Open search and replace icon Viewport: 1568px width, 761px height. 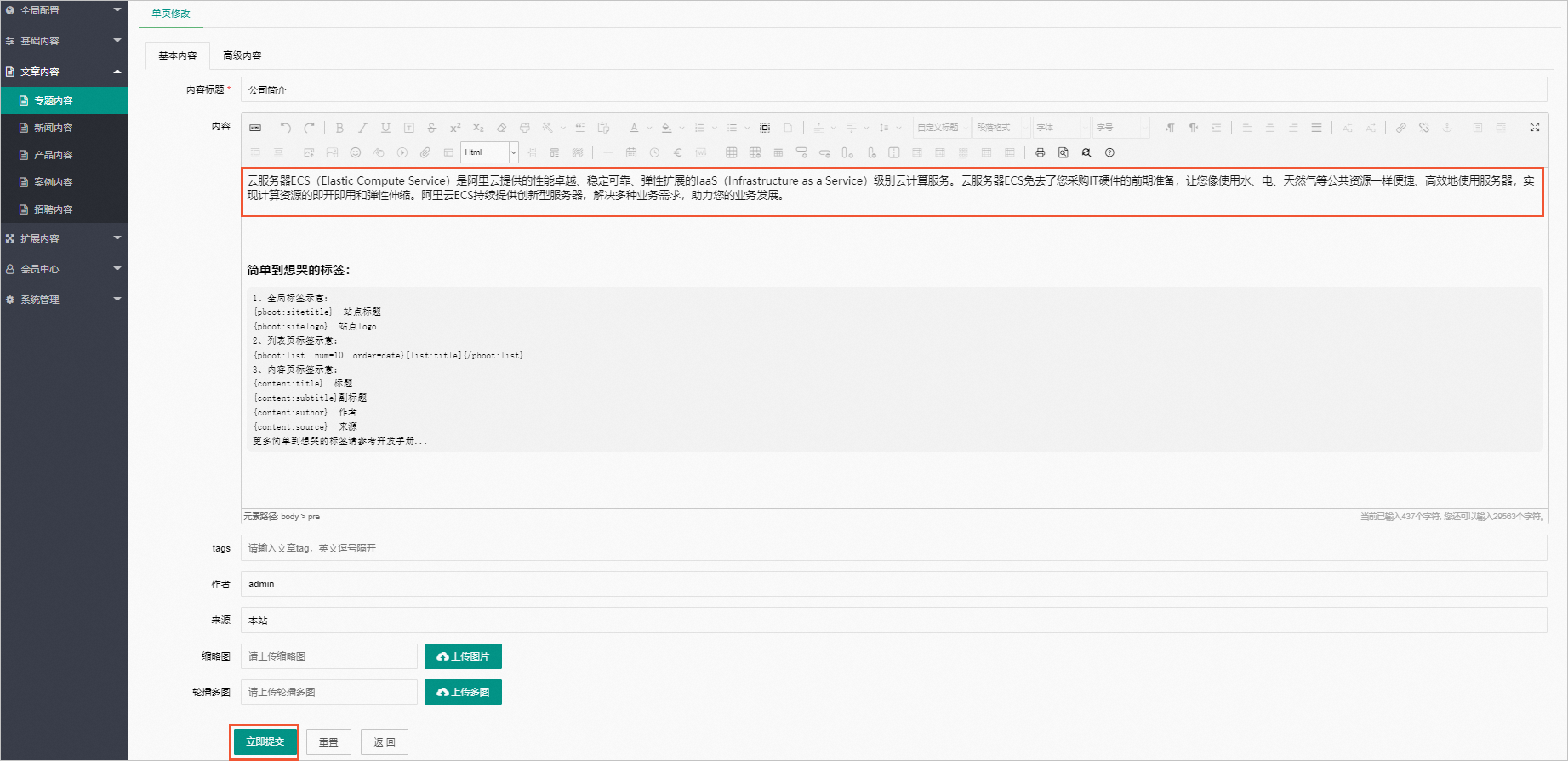click(x=1086, y=152)
